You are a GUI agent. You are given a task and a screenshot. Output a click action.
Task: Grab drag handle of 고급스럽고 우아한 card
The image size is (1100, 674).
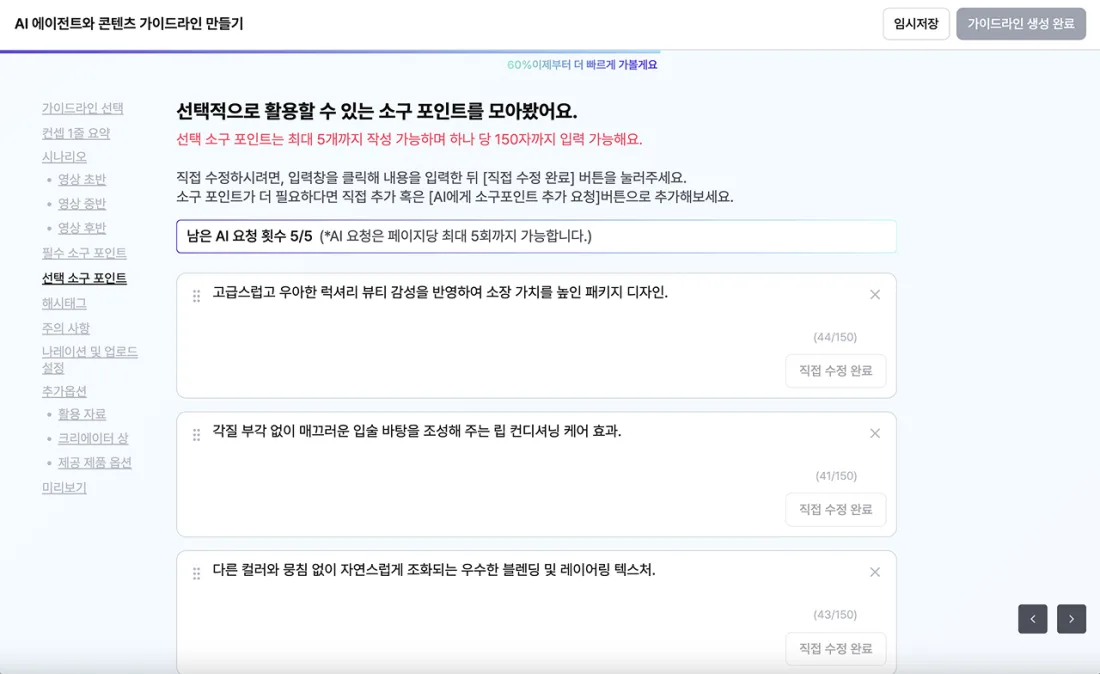point(196,296)
